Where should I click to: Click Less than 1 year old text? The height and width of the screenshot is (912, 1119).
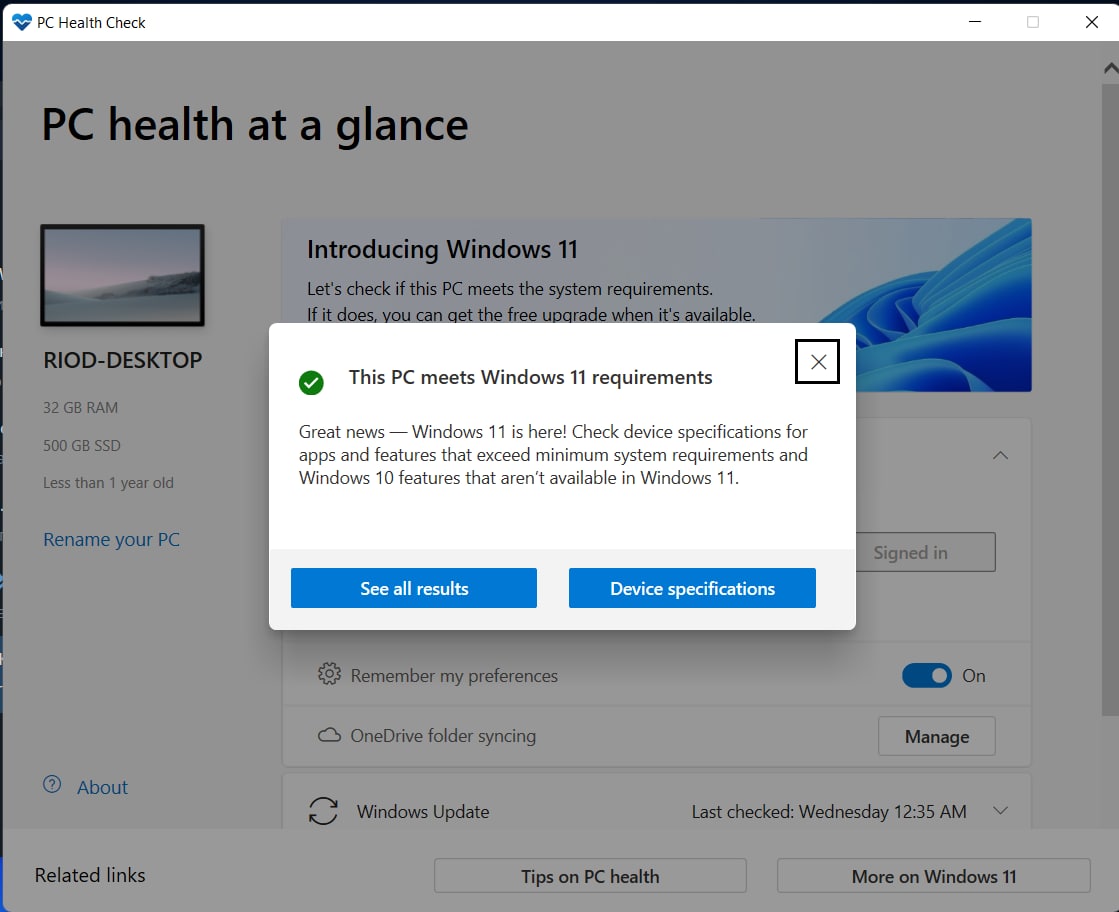[108, 482]
